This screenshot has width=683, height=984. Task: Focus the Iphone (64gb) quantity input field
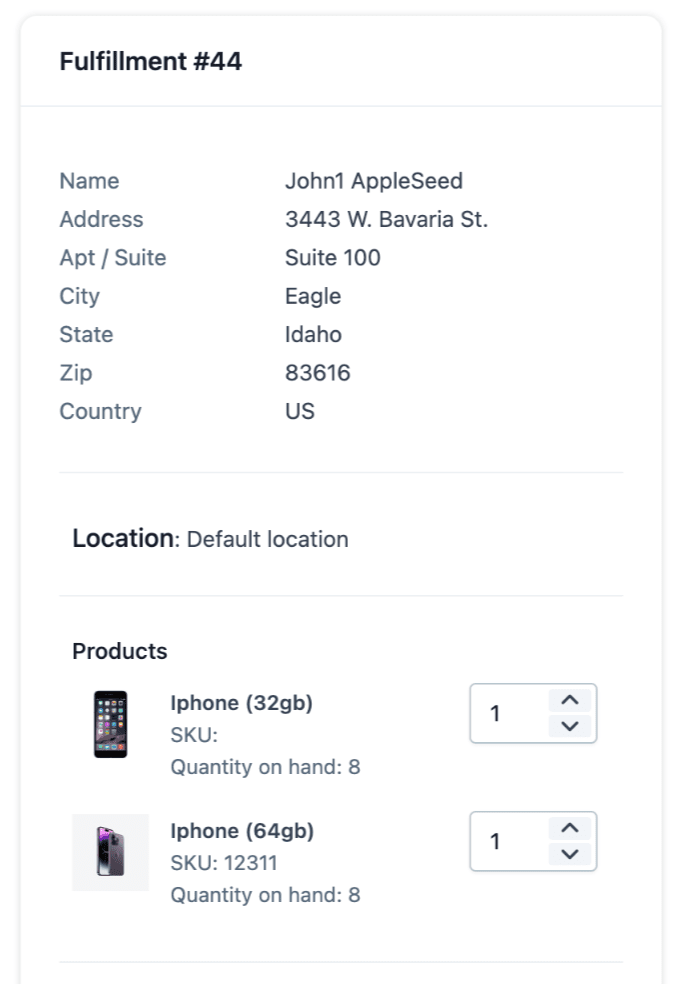coord(533,842)
